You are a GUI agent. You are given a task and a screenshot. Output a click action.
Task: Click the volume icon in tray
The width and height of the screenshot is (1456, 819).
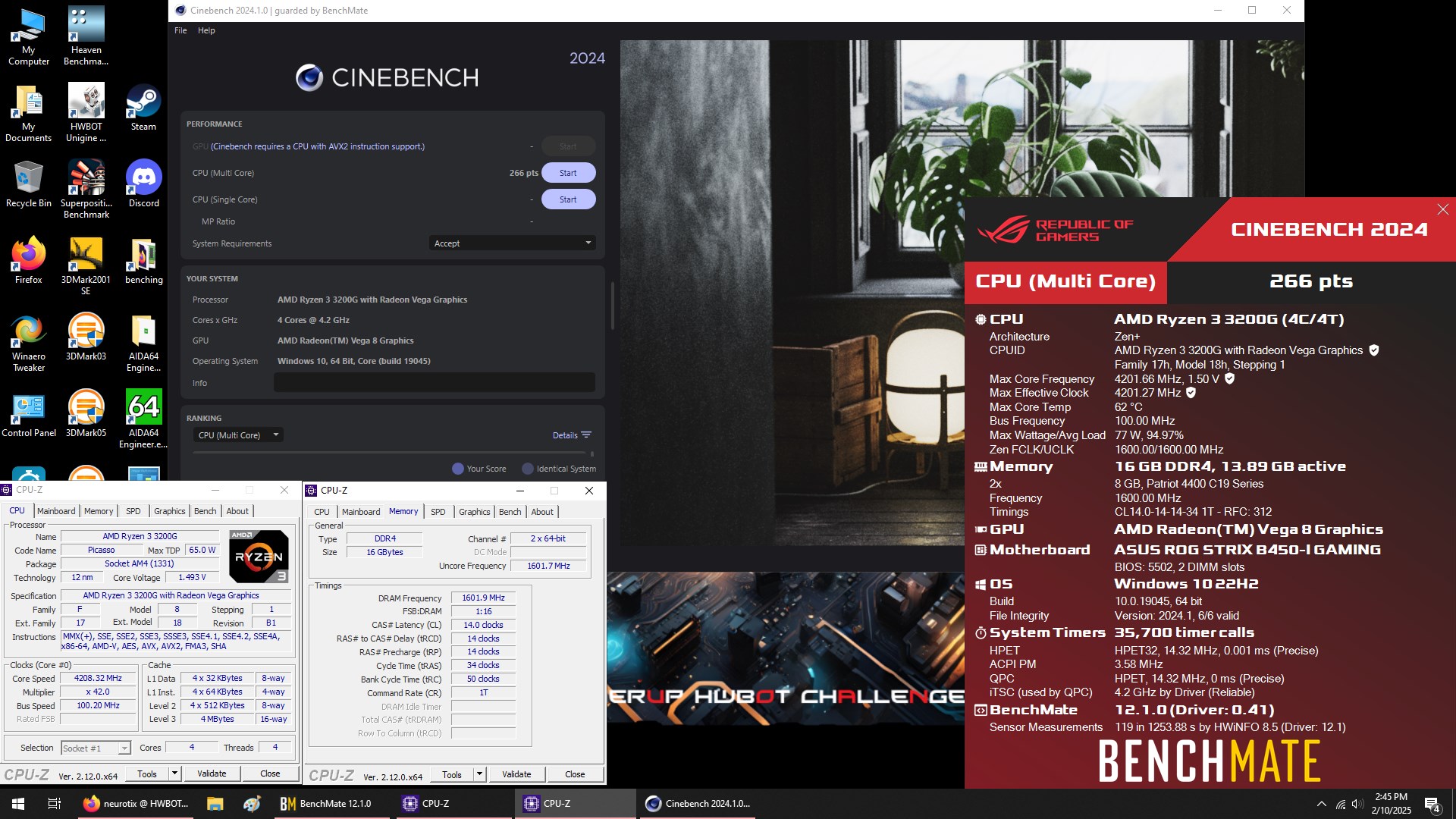(1357, 804)
